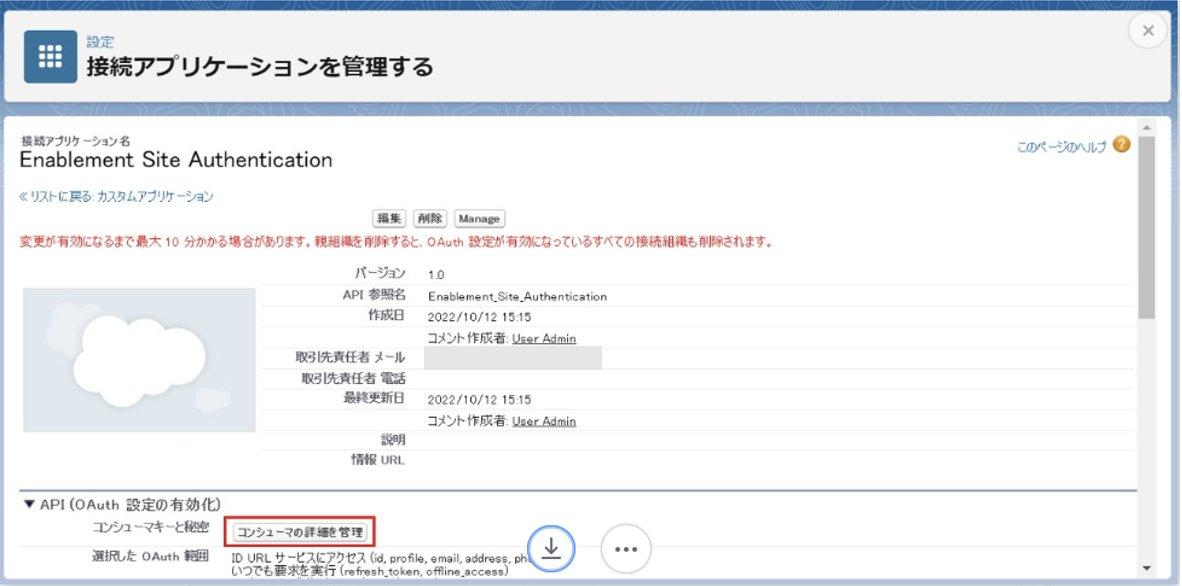
Task: Click the red 変更が有効になるまで warning text
Action: (x=397, y=242)
